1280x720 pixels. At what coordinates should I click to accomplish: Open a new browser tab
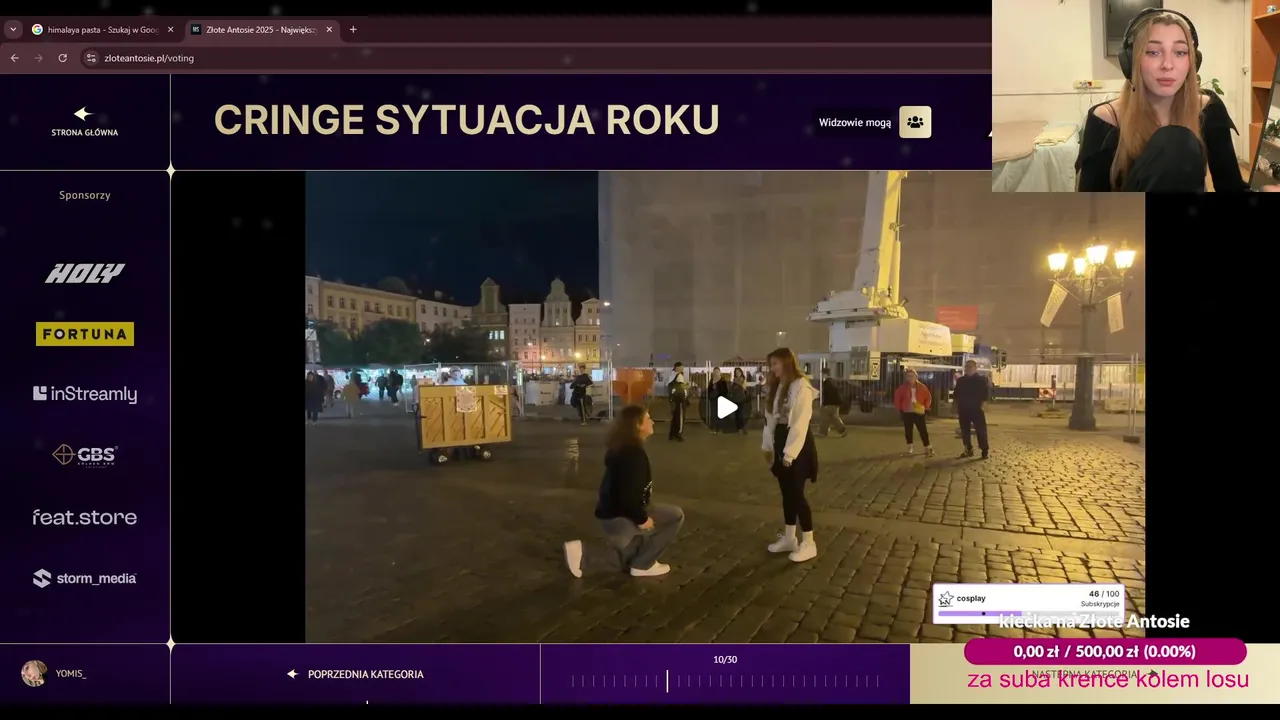[x=353, y=29]
